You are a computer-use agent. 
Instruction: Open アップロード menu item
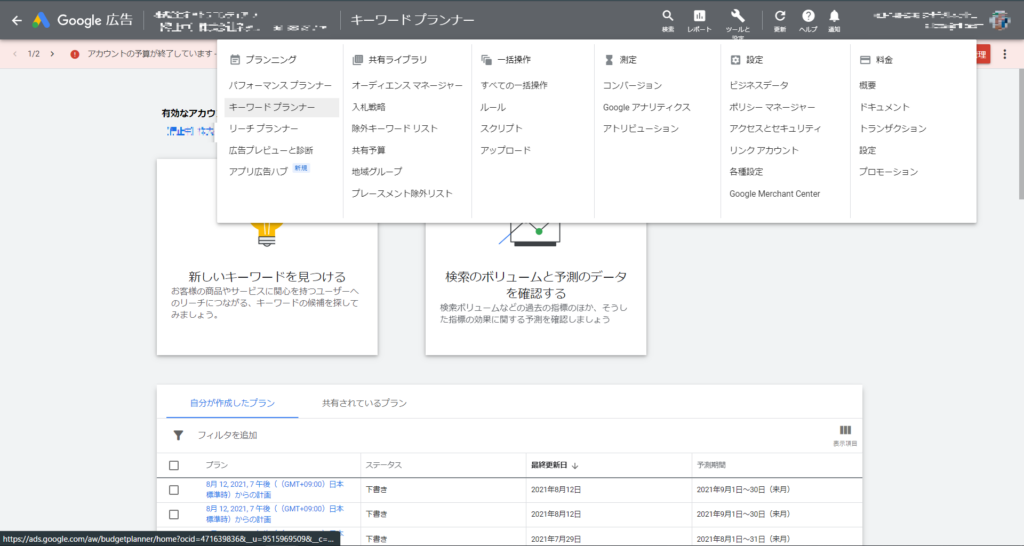tap(505, 150)
